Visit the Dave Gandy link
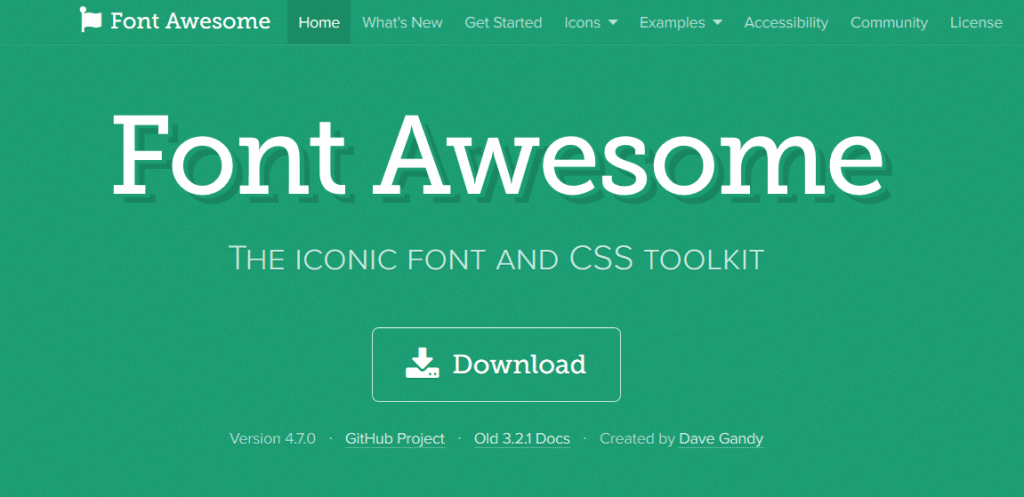 [x=721, y=439]
